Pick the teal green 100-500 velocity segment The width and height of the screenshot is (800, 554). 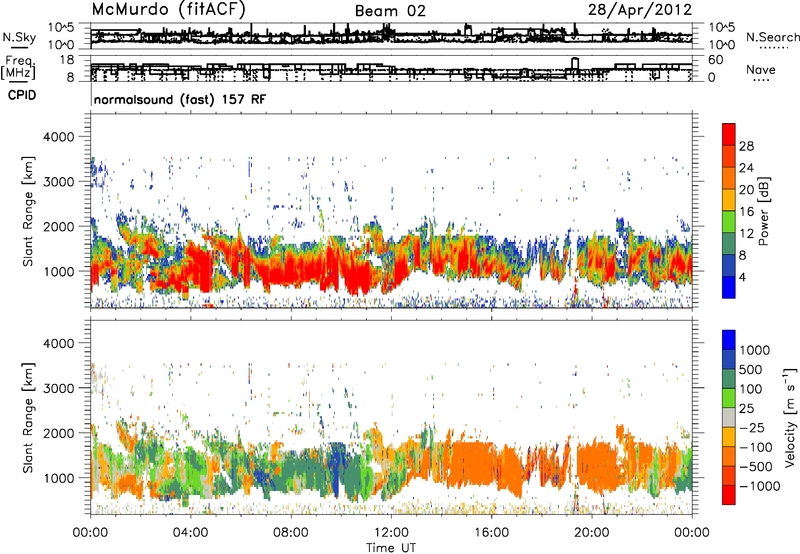pos(729,379)
